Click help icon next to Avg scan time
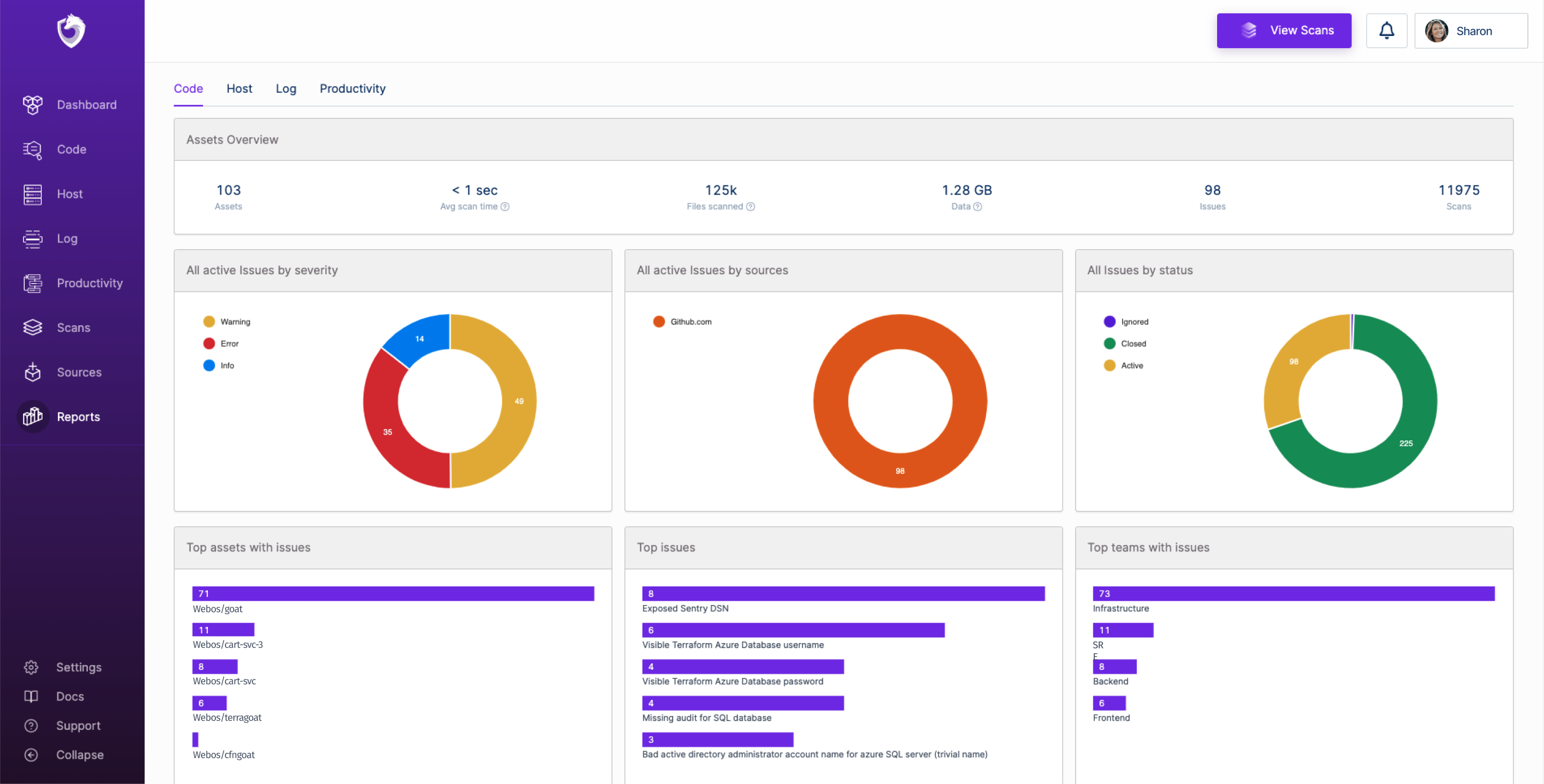Viewport: 1544px width, 784px height. click(x=505, y=206)
